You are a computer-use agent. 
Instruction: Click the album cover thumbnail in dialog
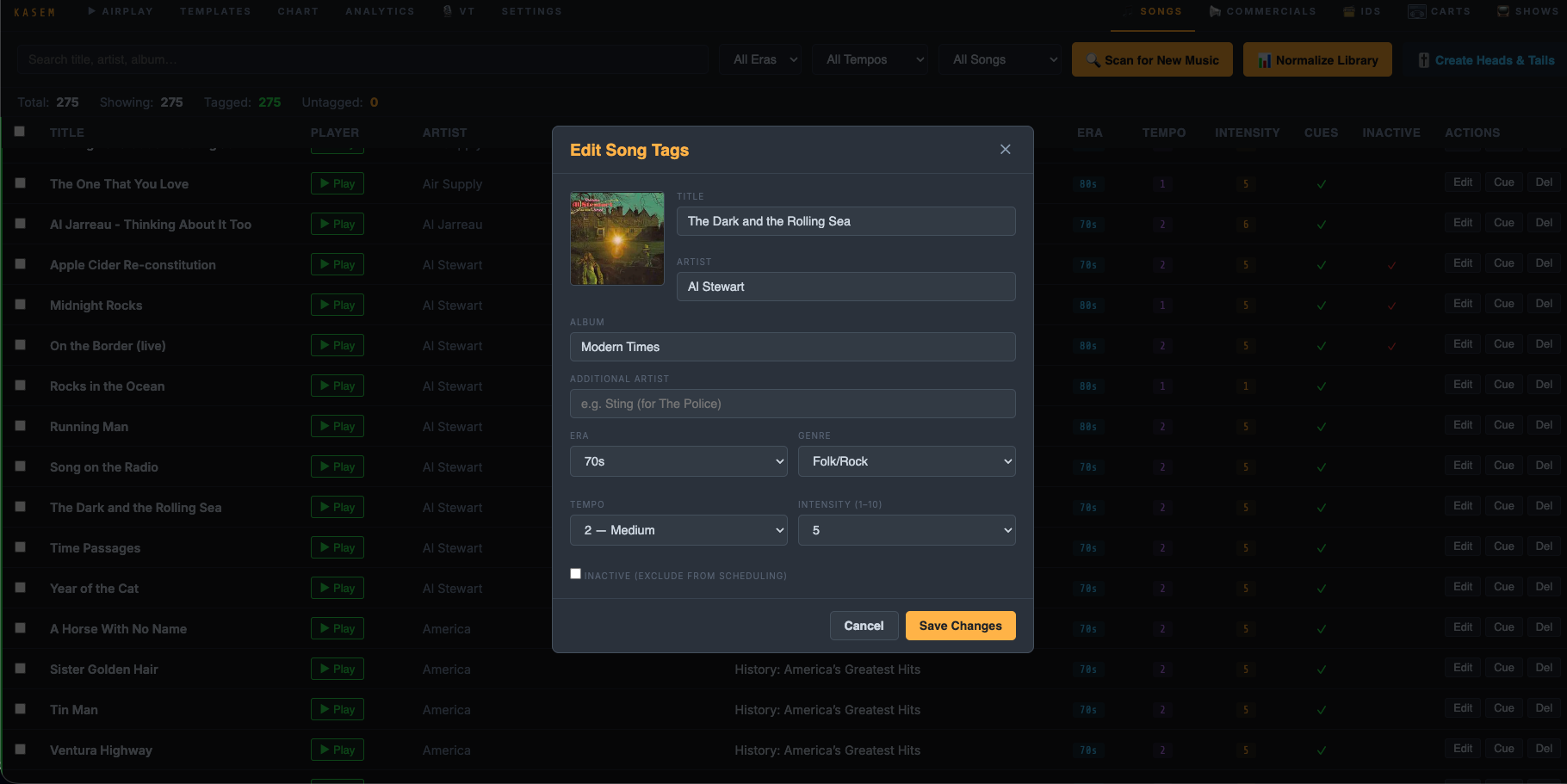[x=617, y=238]
